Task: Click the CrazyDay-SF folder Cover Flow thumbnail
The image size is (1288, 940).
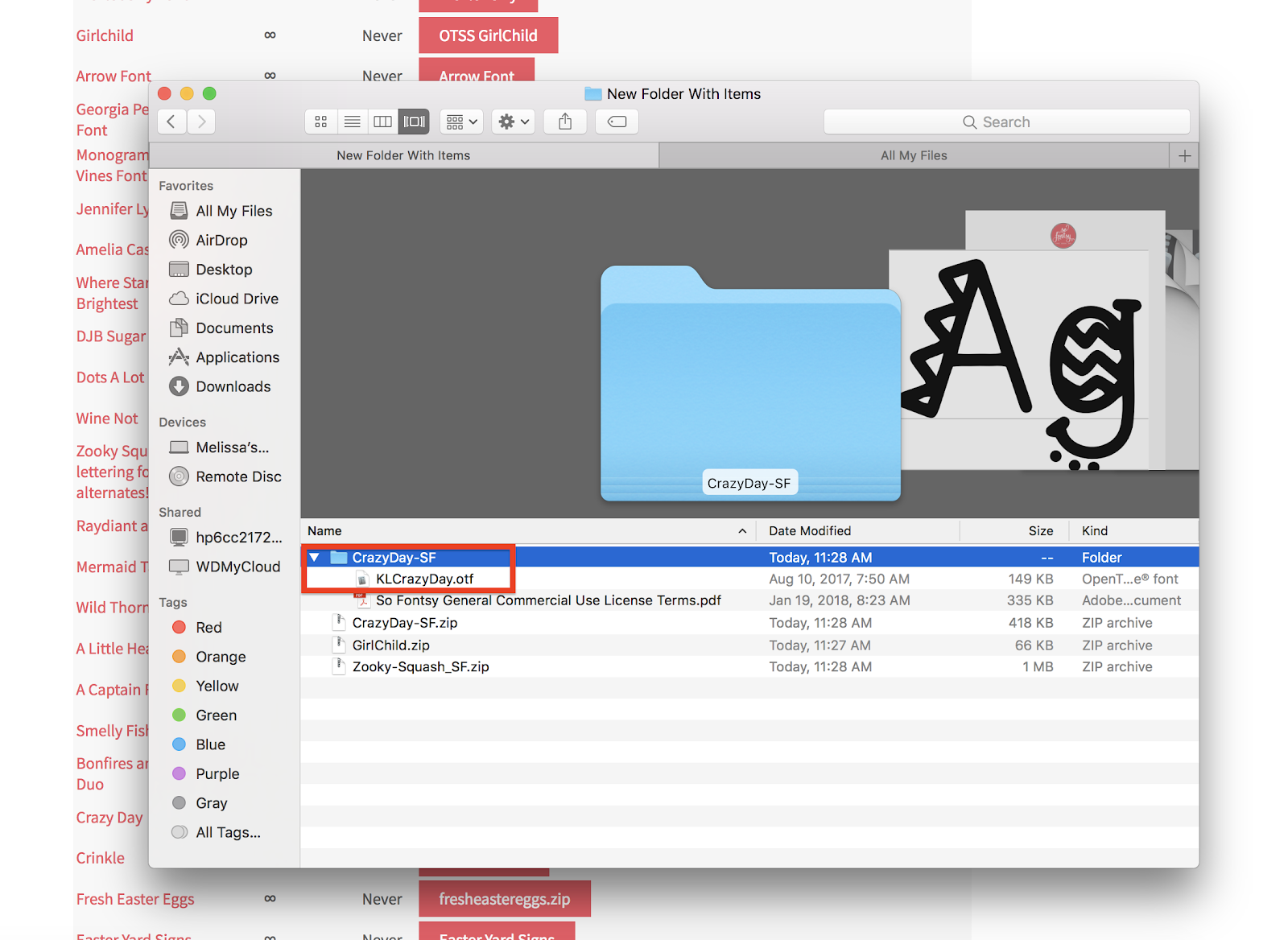Action: 750,383
